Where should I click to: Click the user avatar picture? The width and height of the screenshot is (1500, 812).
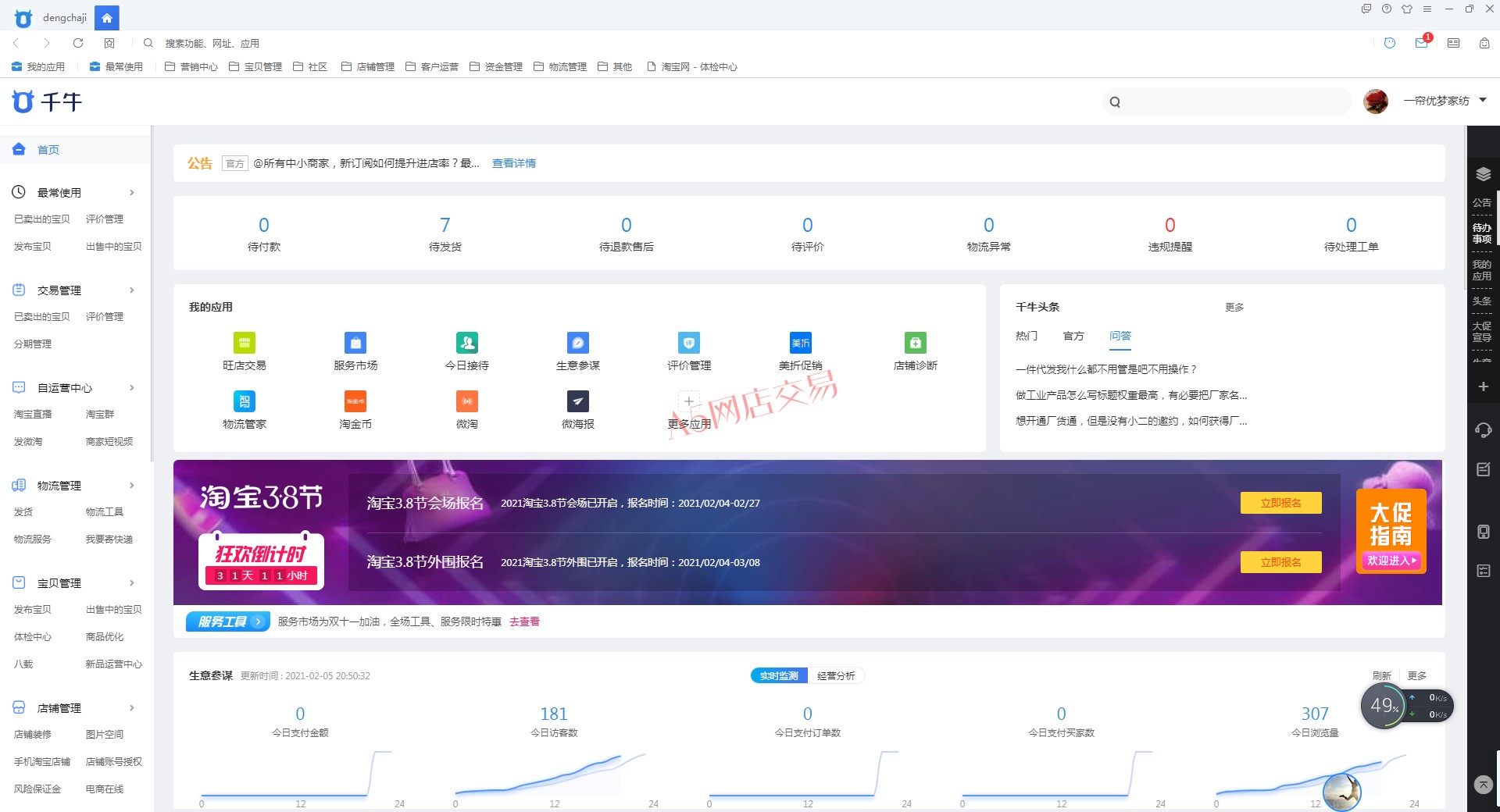[1375, 101]
